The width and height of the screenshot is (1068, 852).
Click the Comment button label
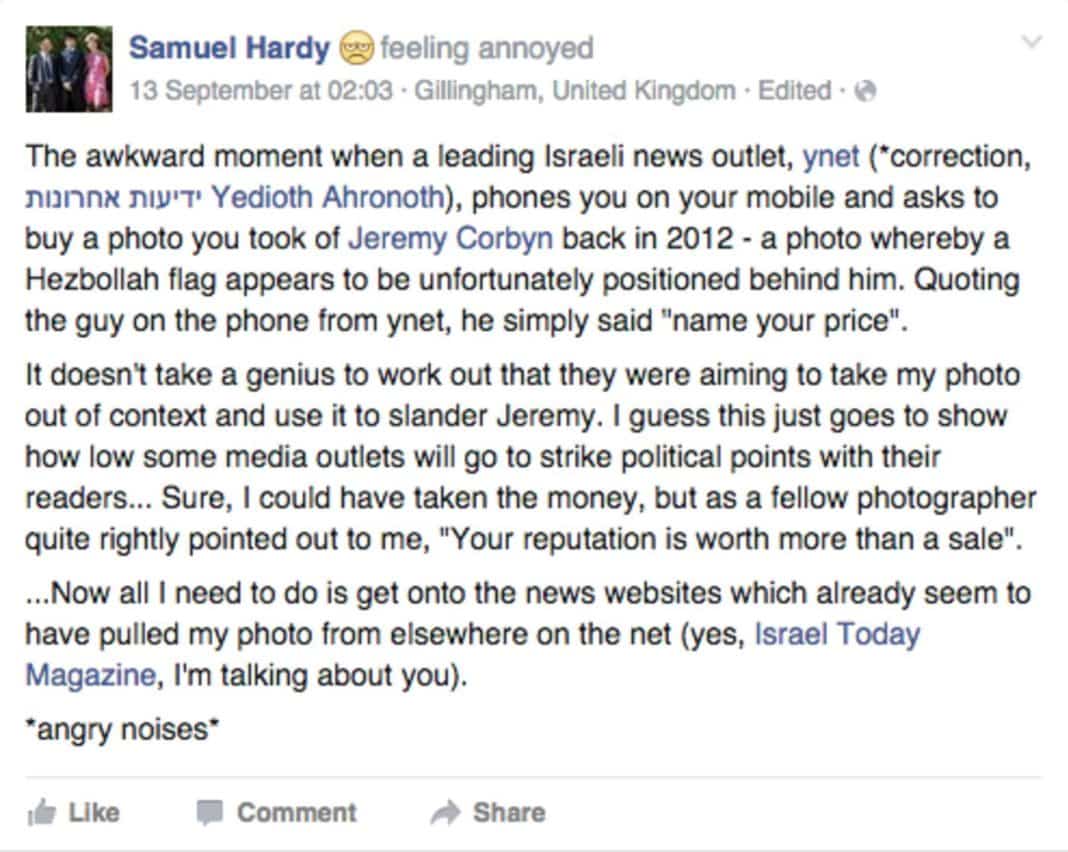click(x=296, y=812)
